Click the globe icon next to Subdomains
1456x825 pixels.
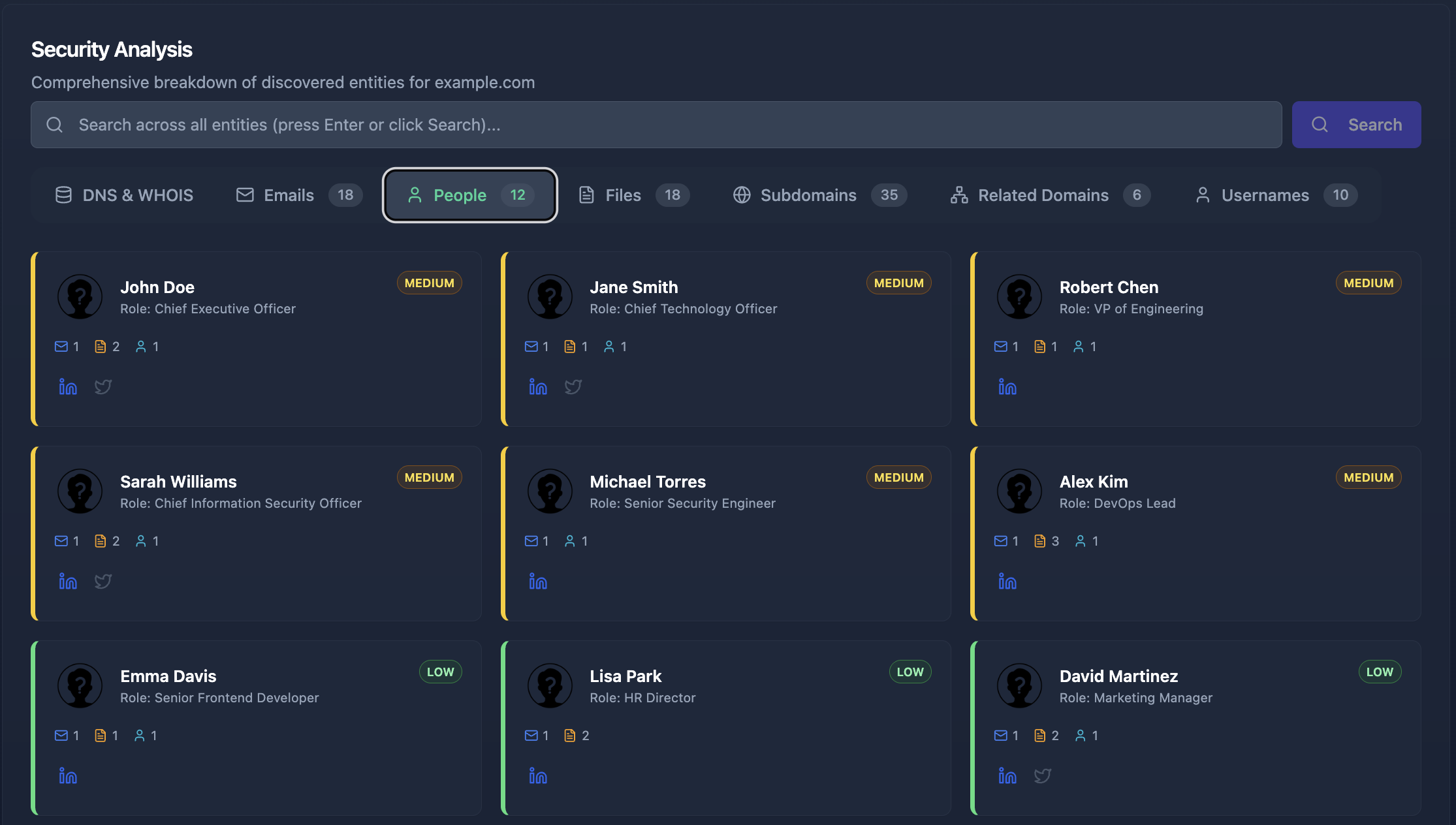(x=742, y=195)
